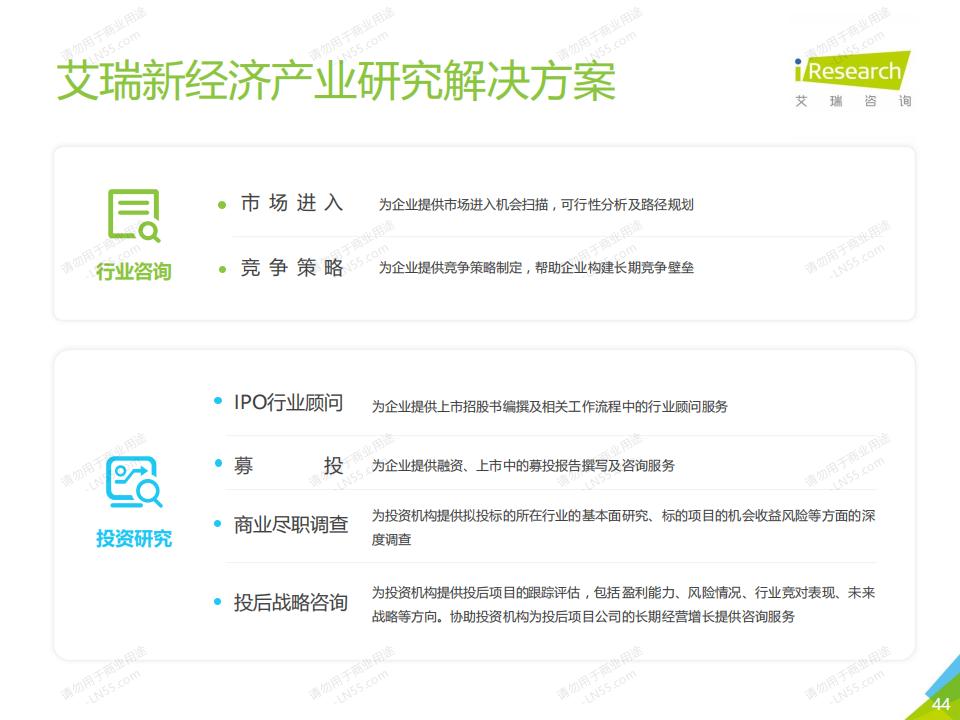The image size is (960, 720).
Task: Select the 募投 heading
Action: pyautogui.click(x=288, y=465)
